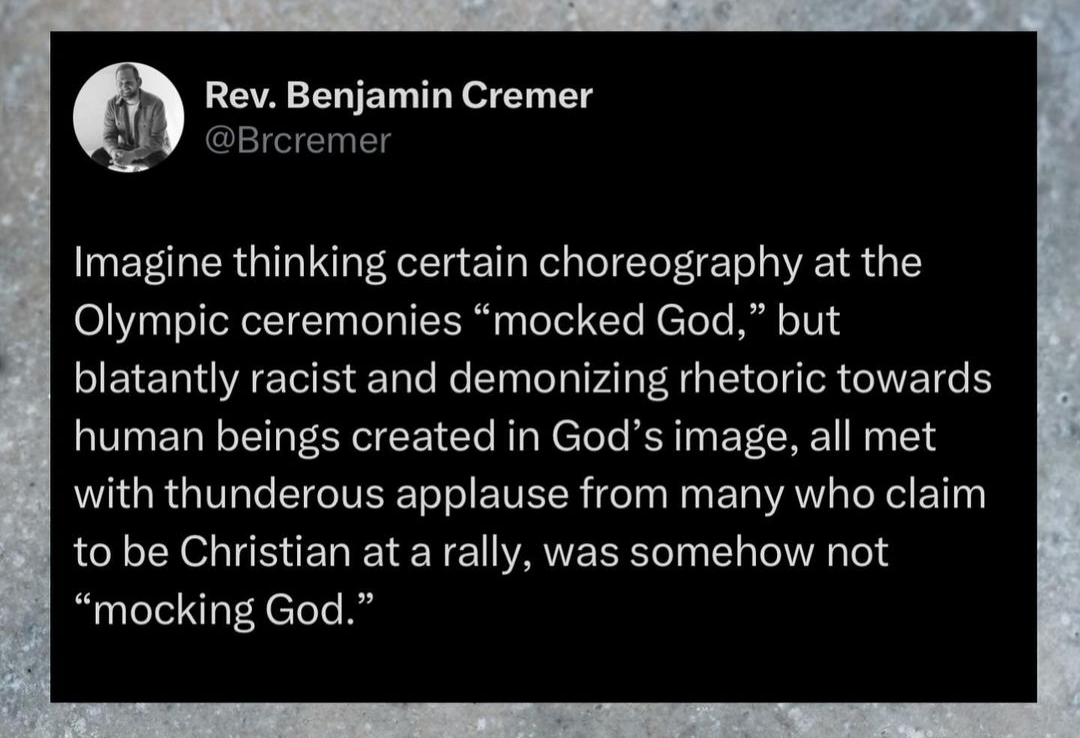Click the word "demonizing" in the tweet

point(559,380)
